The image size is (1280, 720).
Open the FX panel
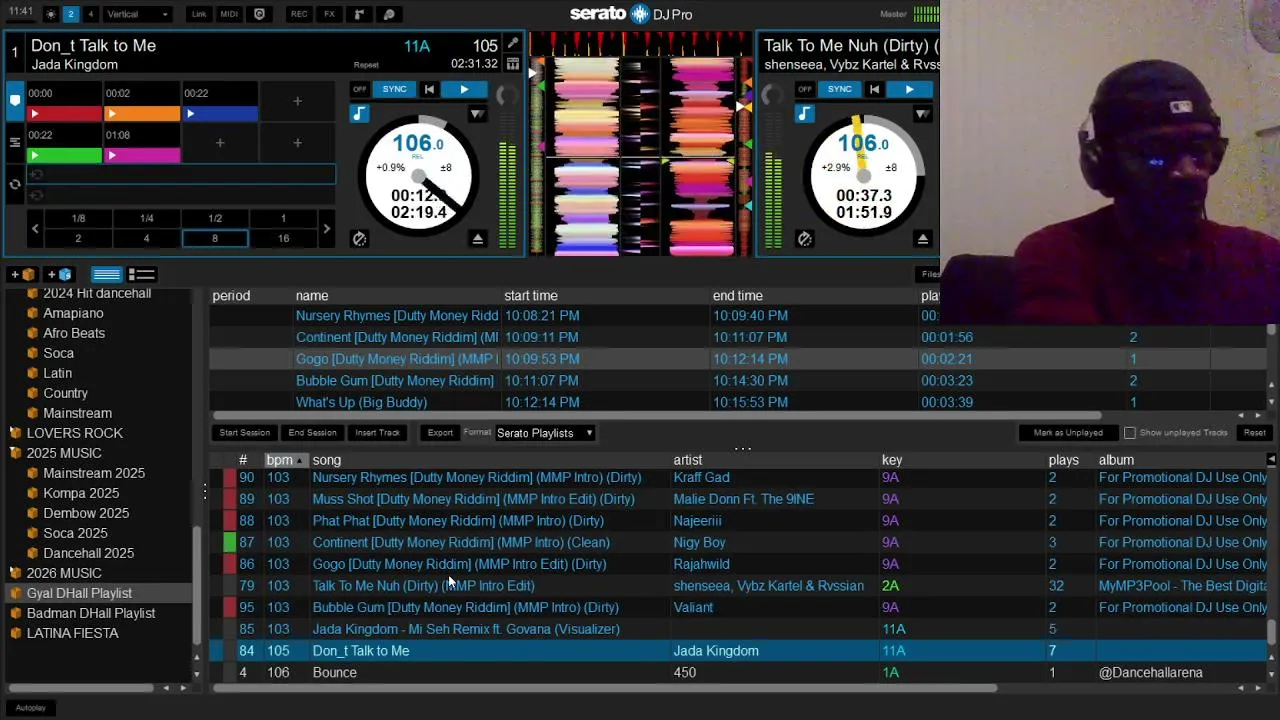point(329,14)
